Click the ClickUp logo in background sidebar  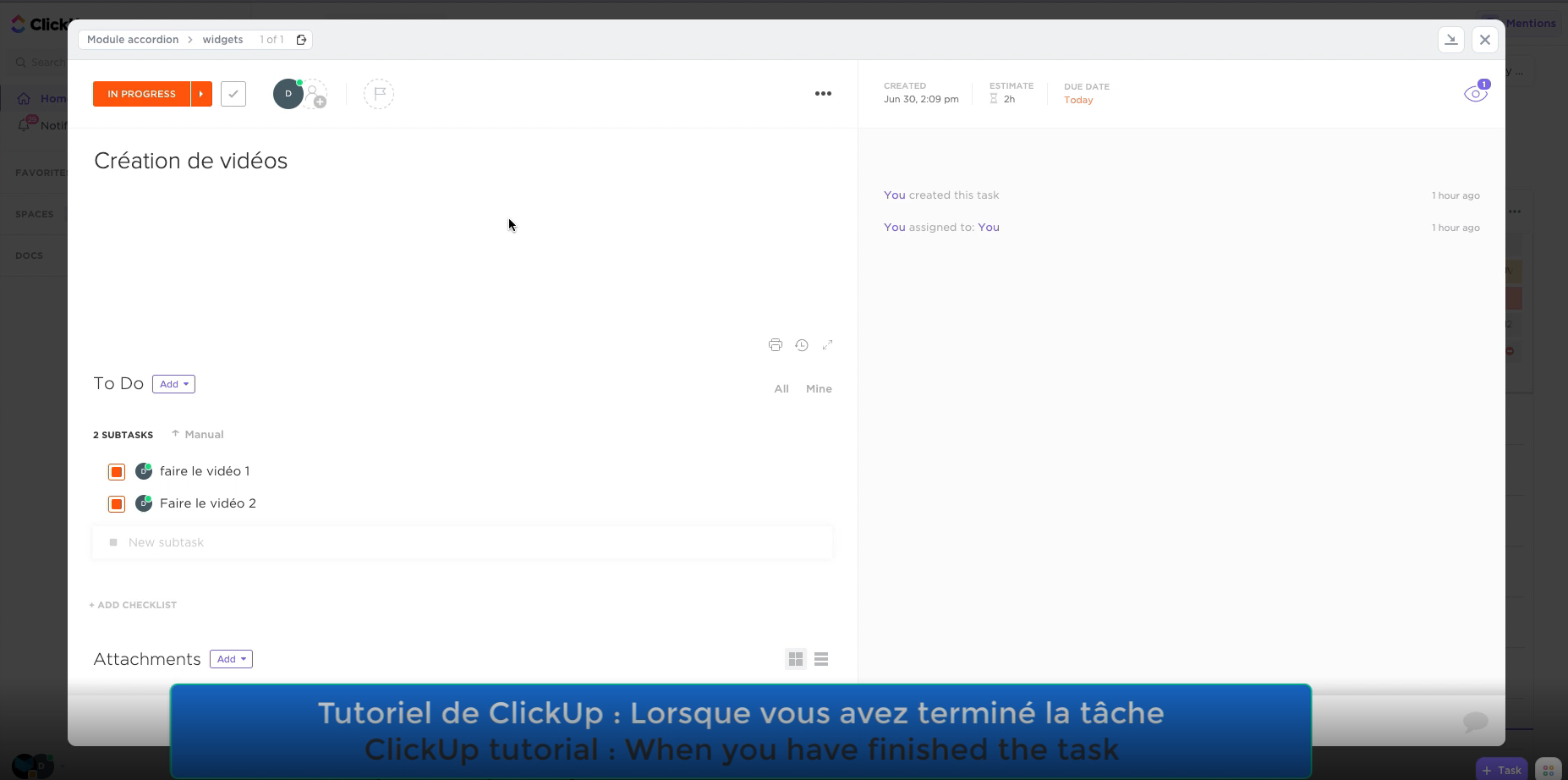click(x=40, y=24)
